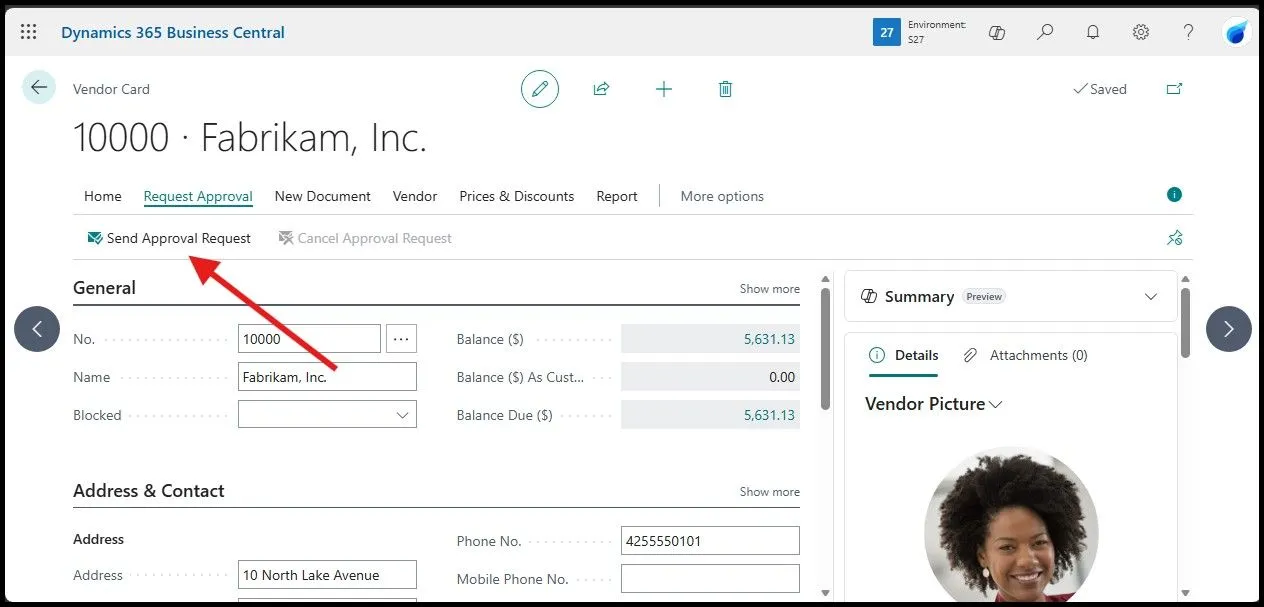Click the Phone No. field

[x=710, y=541]
